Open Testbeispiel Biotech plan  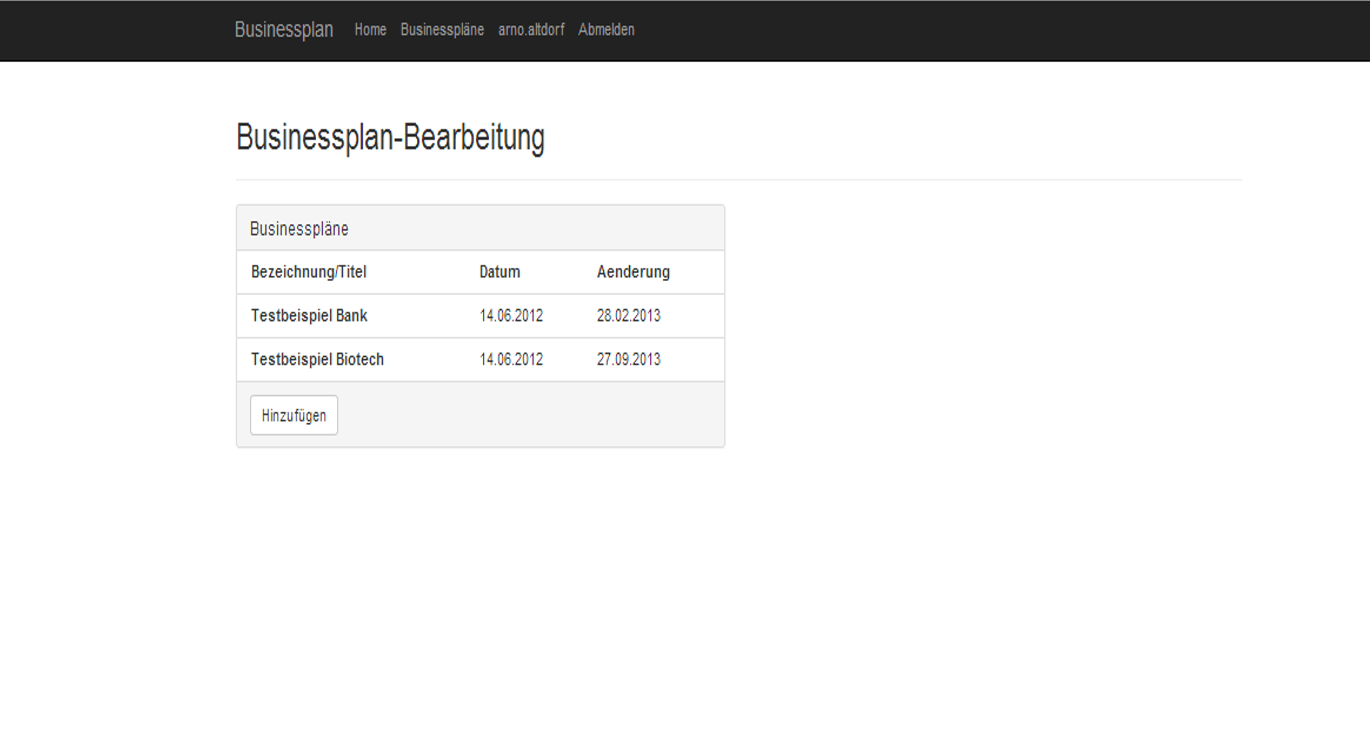tap(317, 360)
